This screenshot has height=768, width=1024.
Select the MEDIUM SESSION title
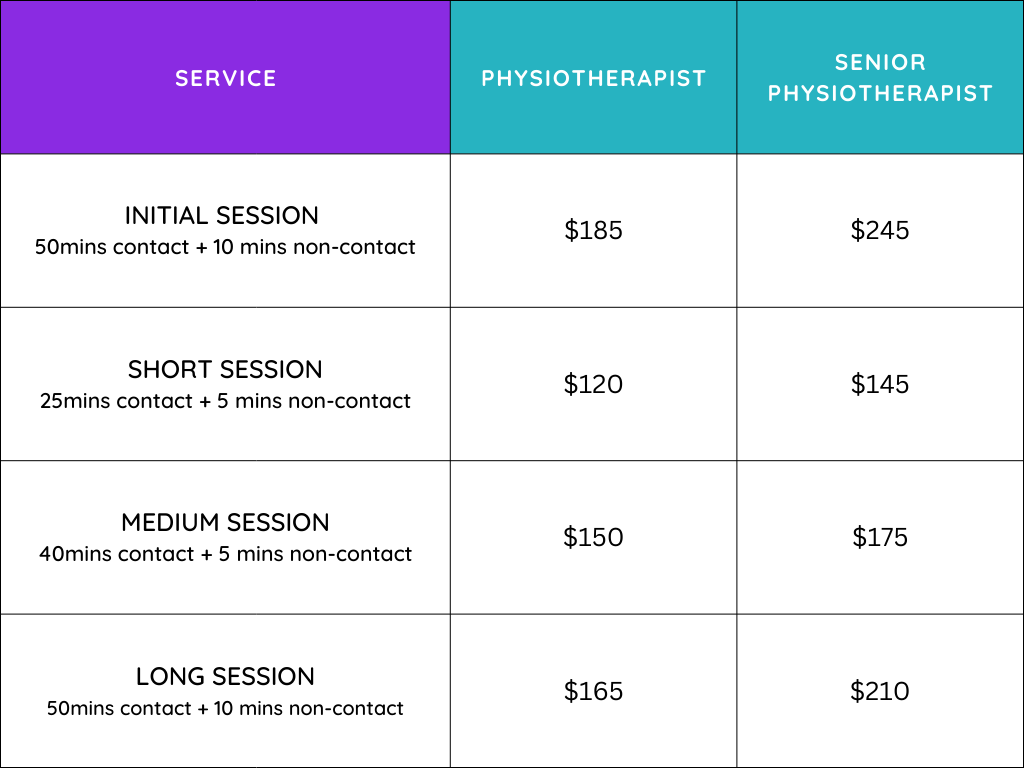pos(225,523)
